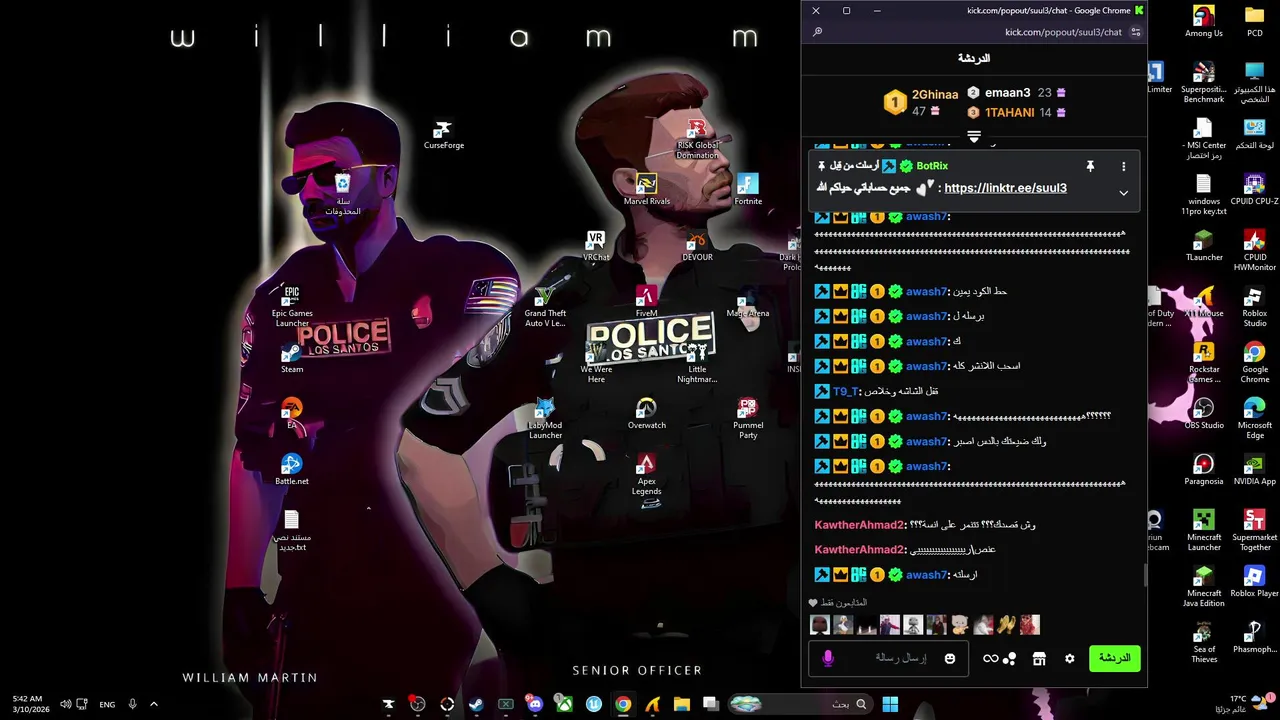Click the infinity symbol icon beside chat input

click(x=990, y=658)
